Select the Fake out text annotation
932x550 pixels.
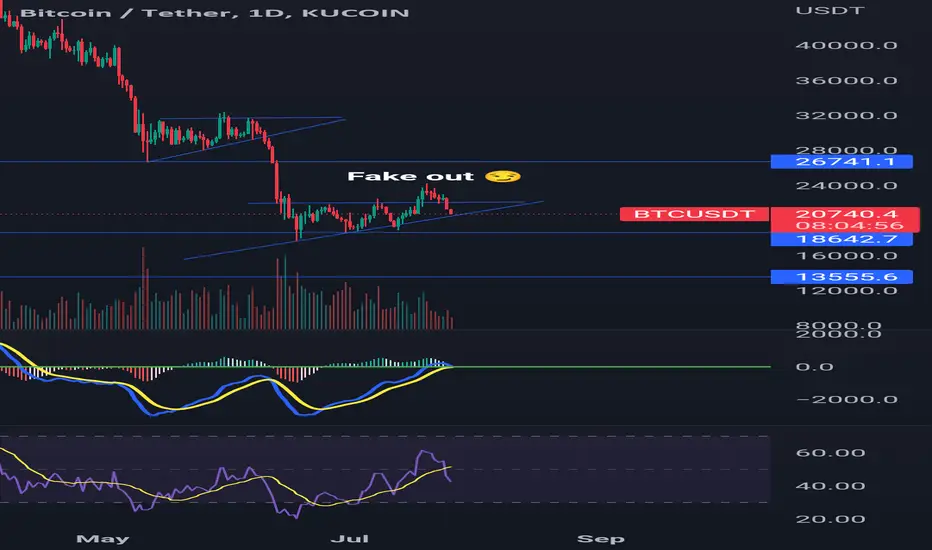pyautogui.click(x=410, y=177)
